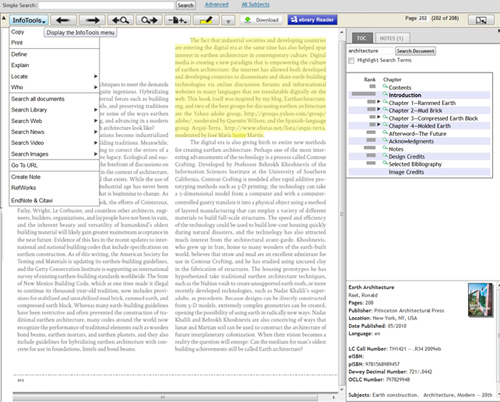Click the document search field containing 'architecture'
Image resolution: width=500 pixels, height=402 pixels.
(370, 51)
